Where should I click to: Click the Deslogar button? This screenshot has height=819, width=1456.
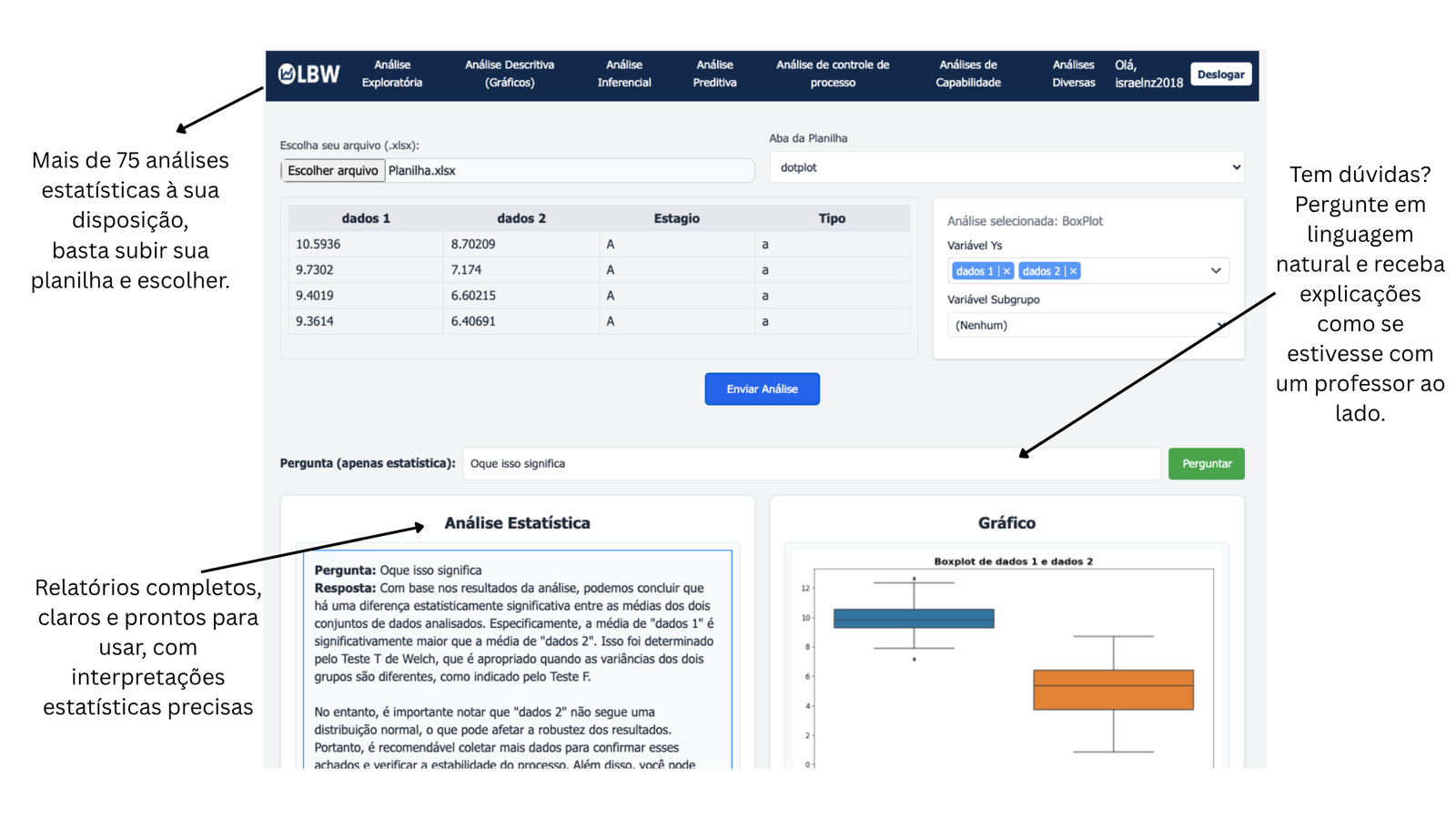tap(1220, 75)
